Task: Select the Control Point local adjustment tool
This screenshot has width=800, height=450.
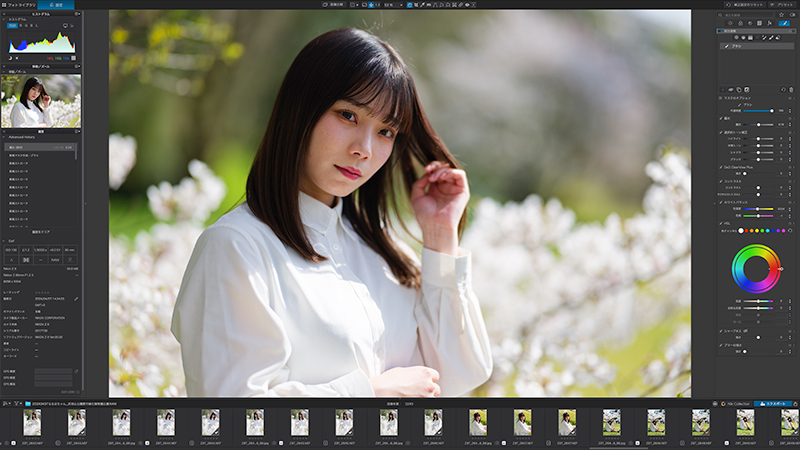Action: pos(736,37)
